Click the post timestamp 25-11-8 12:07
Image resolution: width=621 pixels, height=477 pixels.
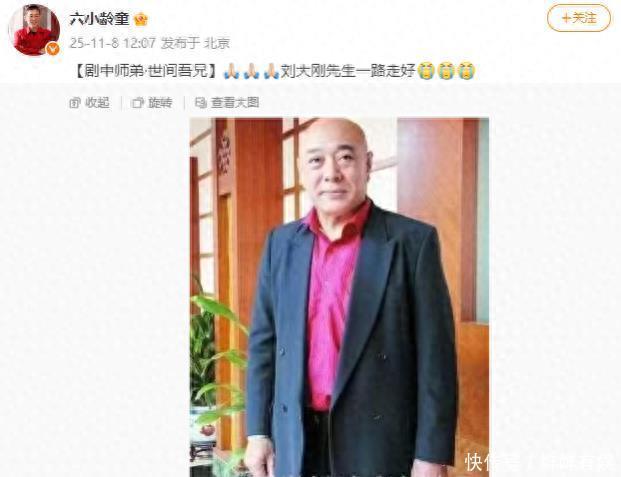112,43
